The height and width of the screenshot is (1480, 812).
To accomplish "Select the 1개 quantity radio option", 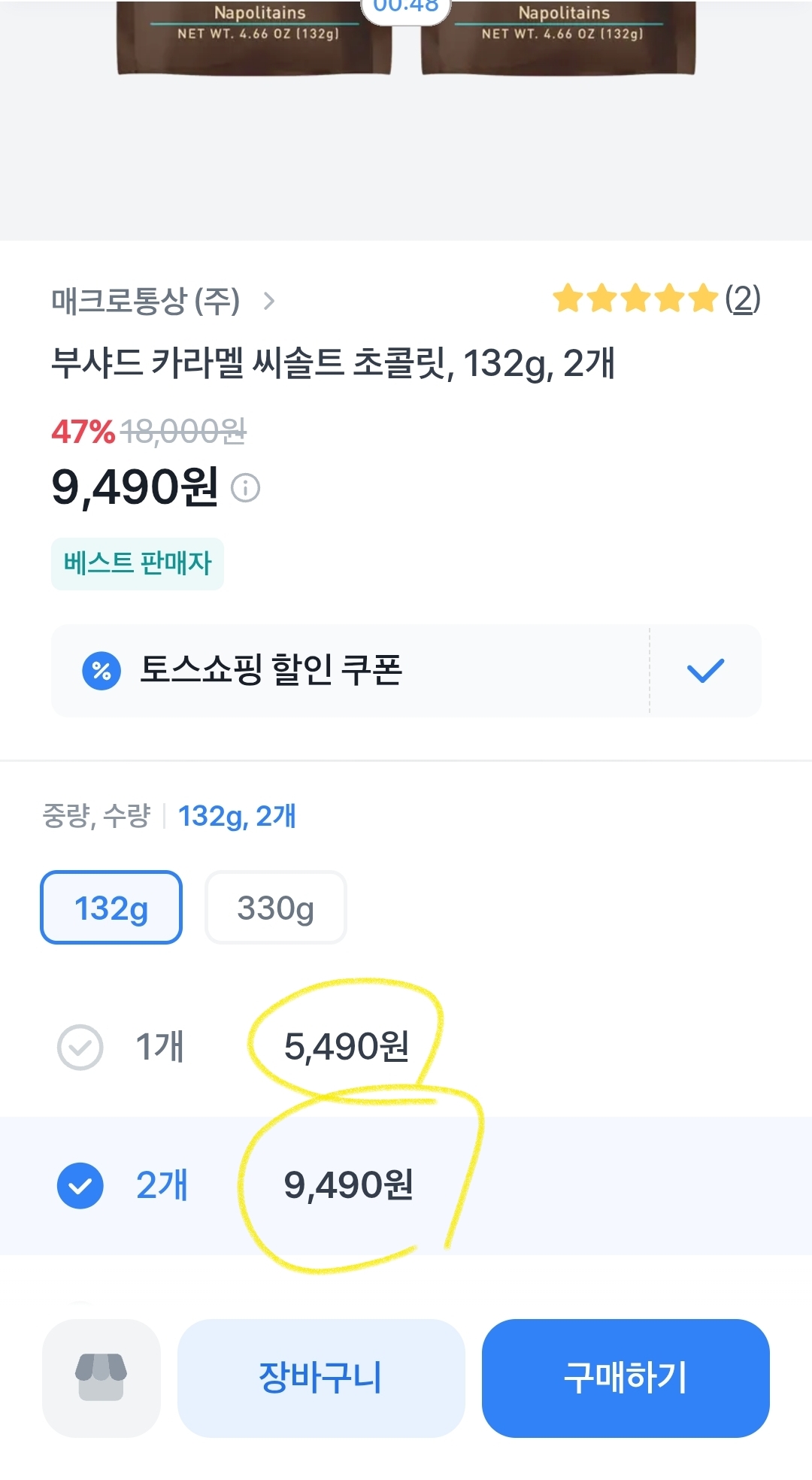I will (x=80, y=1047).
